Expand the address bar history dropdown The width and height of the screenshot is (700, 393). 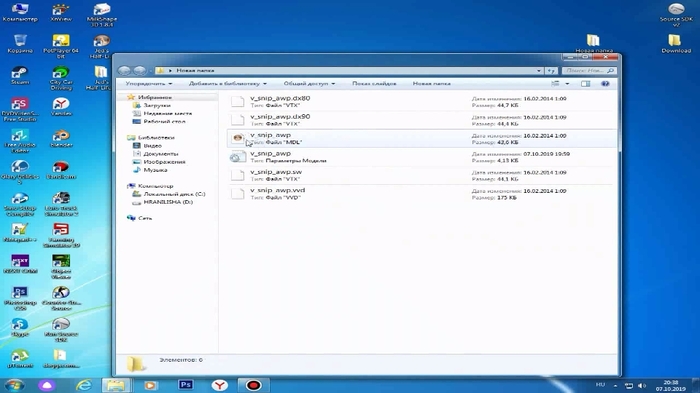[539, 71]
